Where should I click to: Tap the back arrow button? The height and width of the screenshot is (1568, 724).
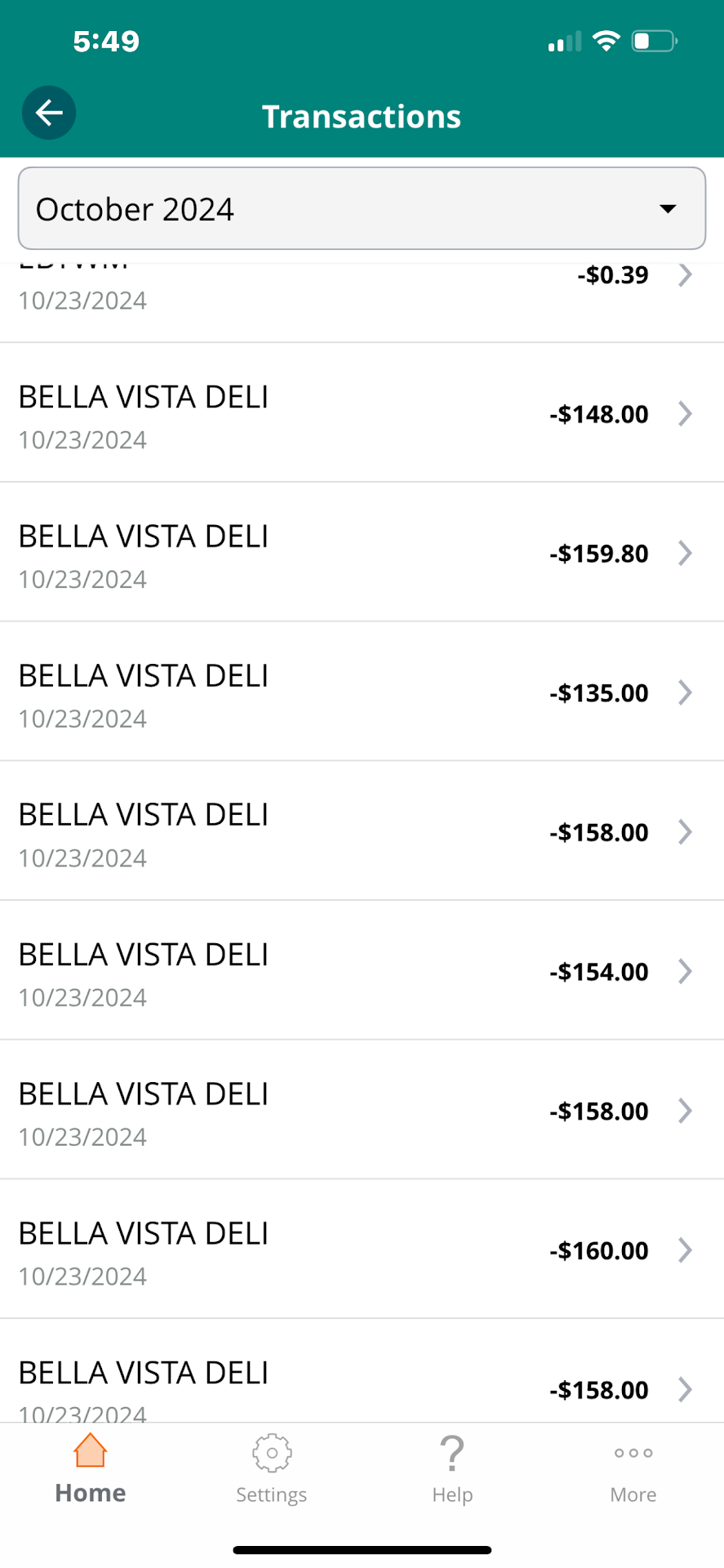click(x=49, y=113)
